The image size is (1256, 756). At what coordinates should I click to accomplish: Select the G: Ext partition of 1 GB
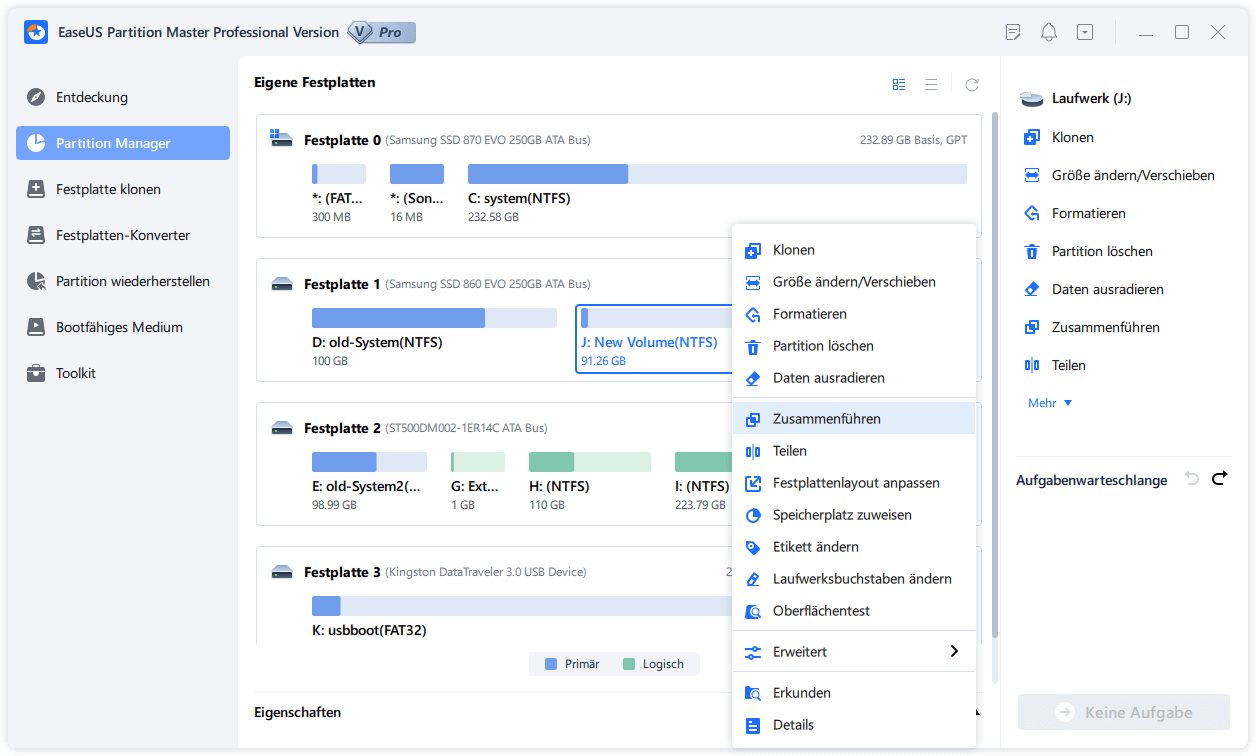478,482
